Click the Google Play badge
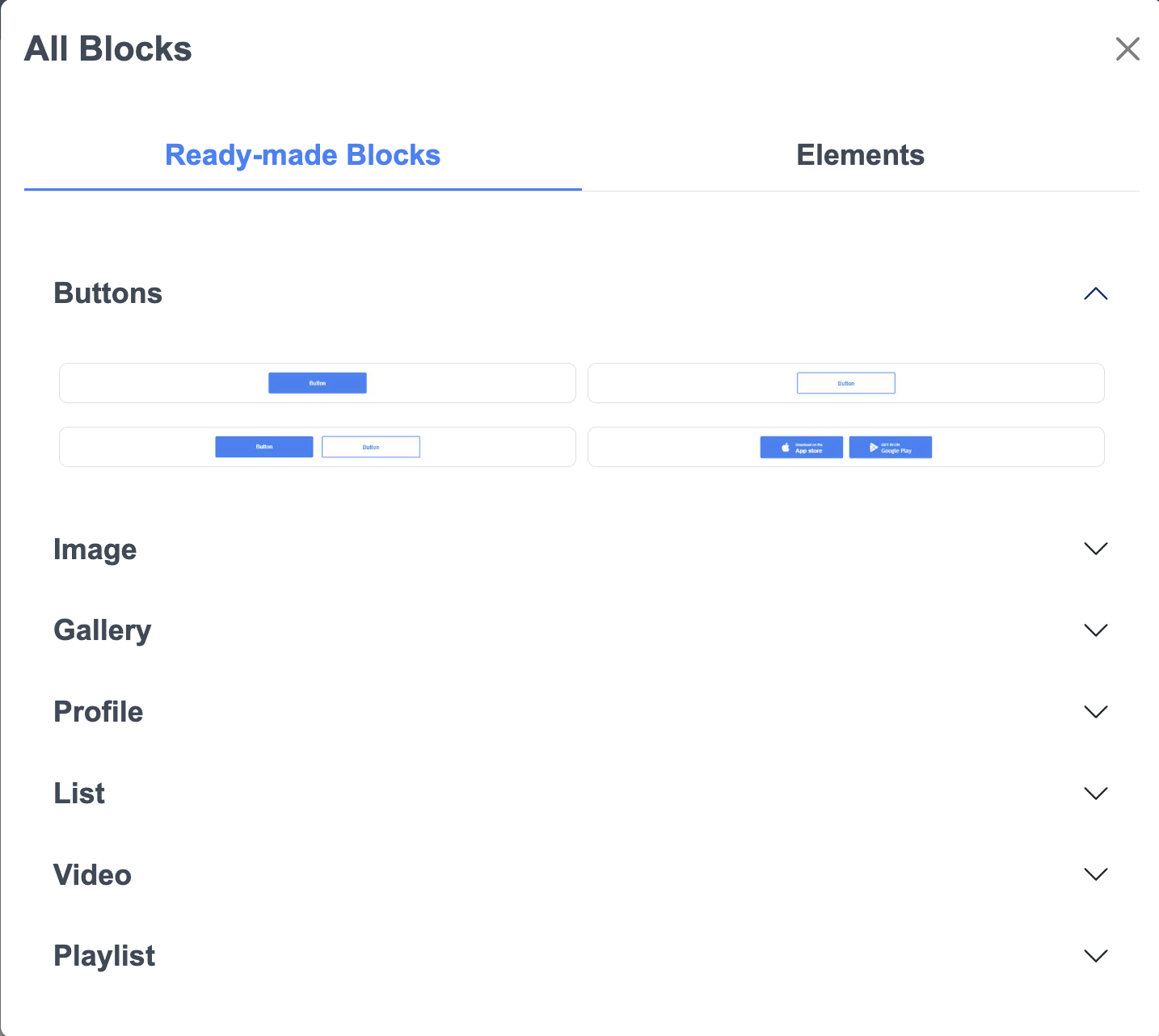Image resolution: width=1159 pixels, height=1036 pixels. [891, 448]
